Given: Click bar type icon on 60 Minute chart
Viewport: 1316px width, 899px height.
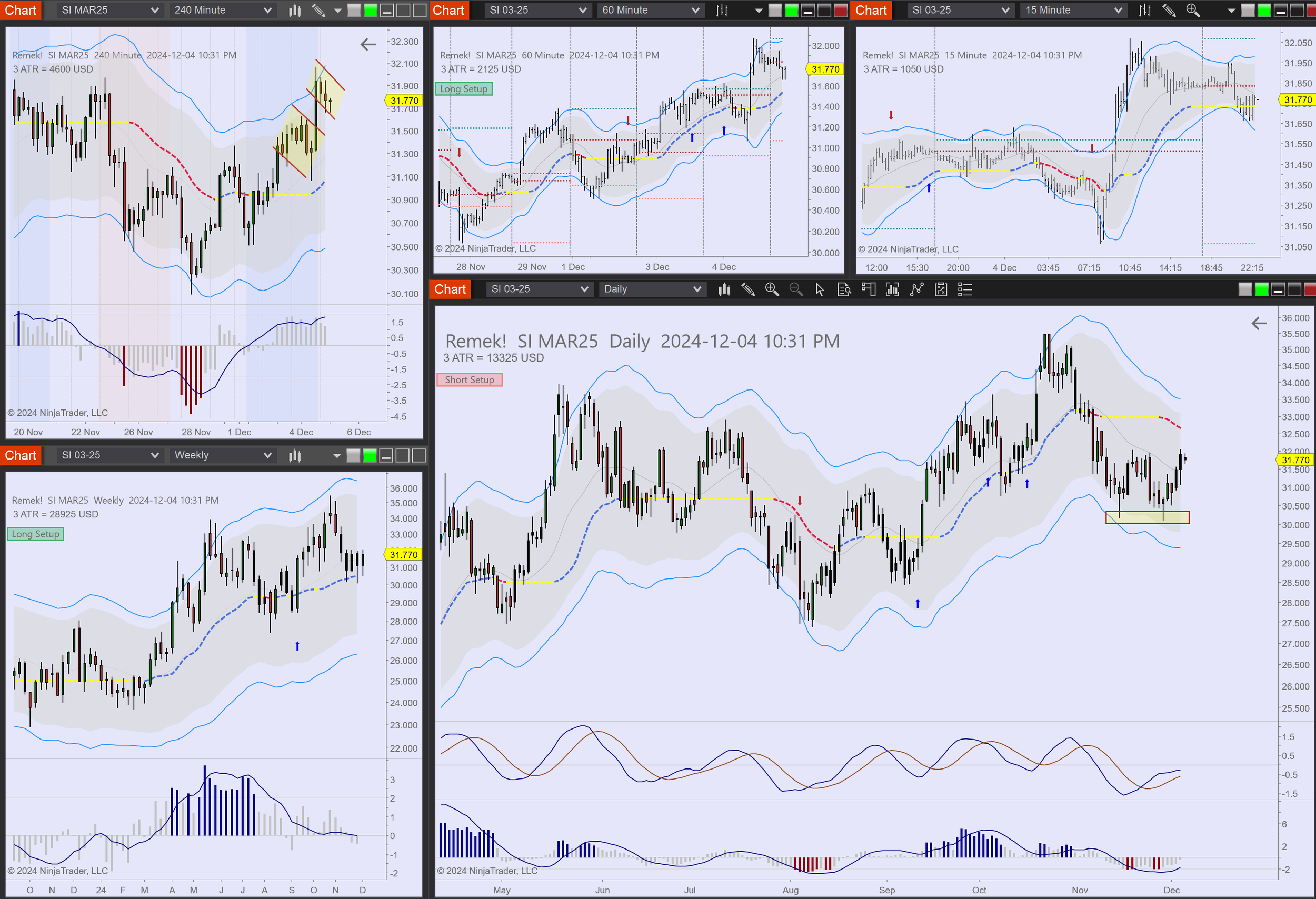Looking at the screenshot, I should point(722,10).
